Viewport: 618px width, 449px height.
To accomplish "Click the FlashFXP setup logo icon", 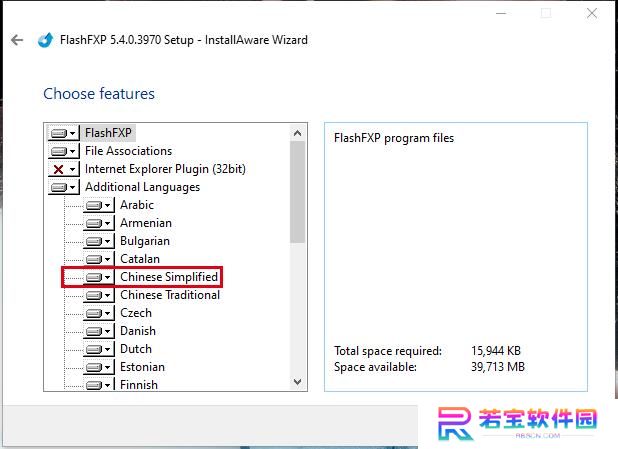I will pyautogui.click(x=46, y=40).
